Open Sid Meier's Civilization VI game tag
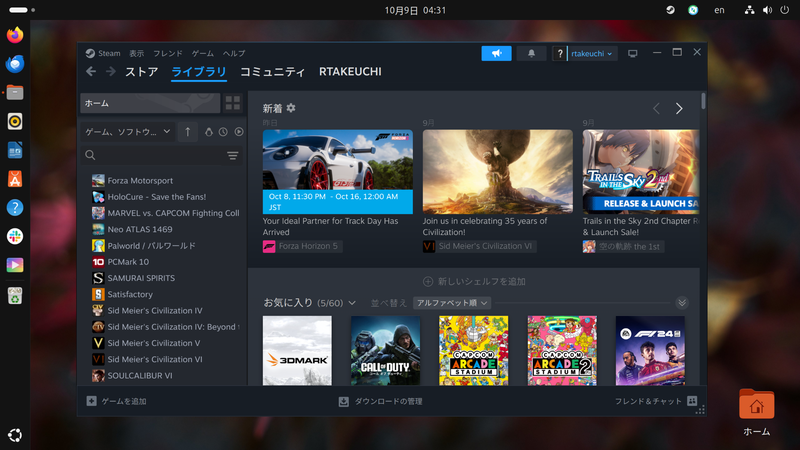The image size is (800, 450). [479, 246]
